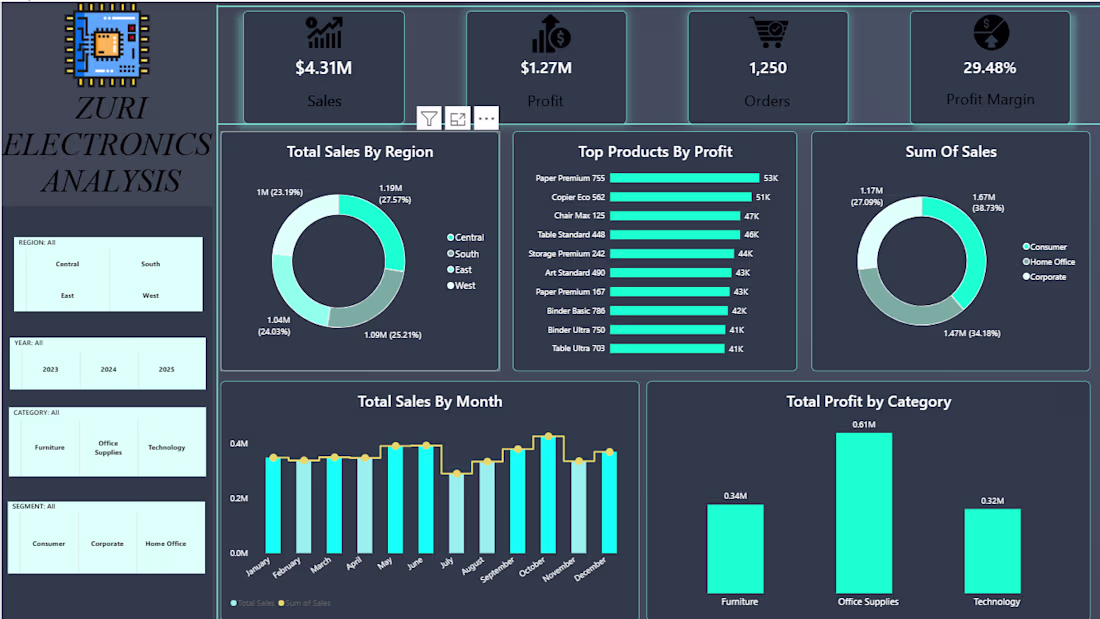Filter by year 2025

166,369
